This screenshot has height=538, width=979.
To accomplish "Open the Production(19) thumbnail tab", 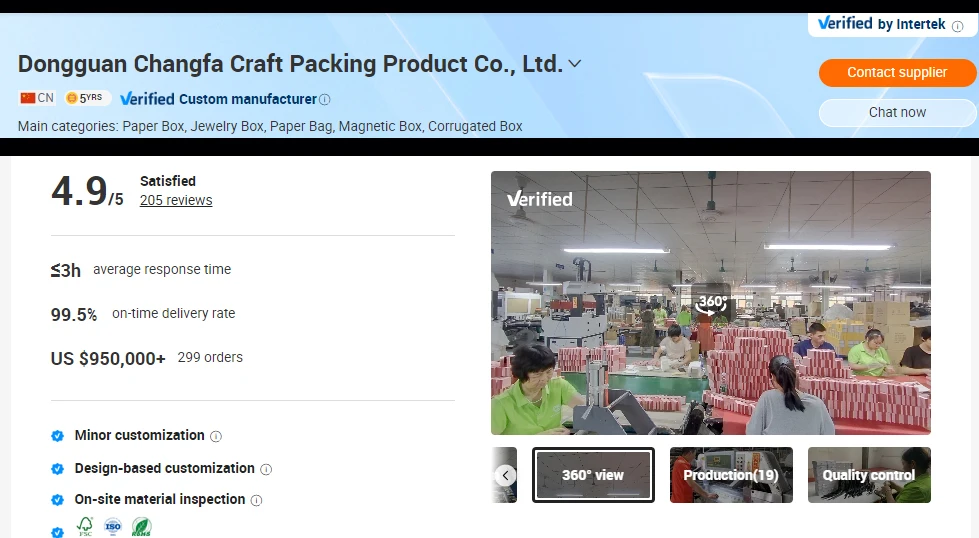I will 731,475.
